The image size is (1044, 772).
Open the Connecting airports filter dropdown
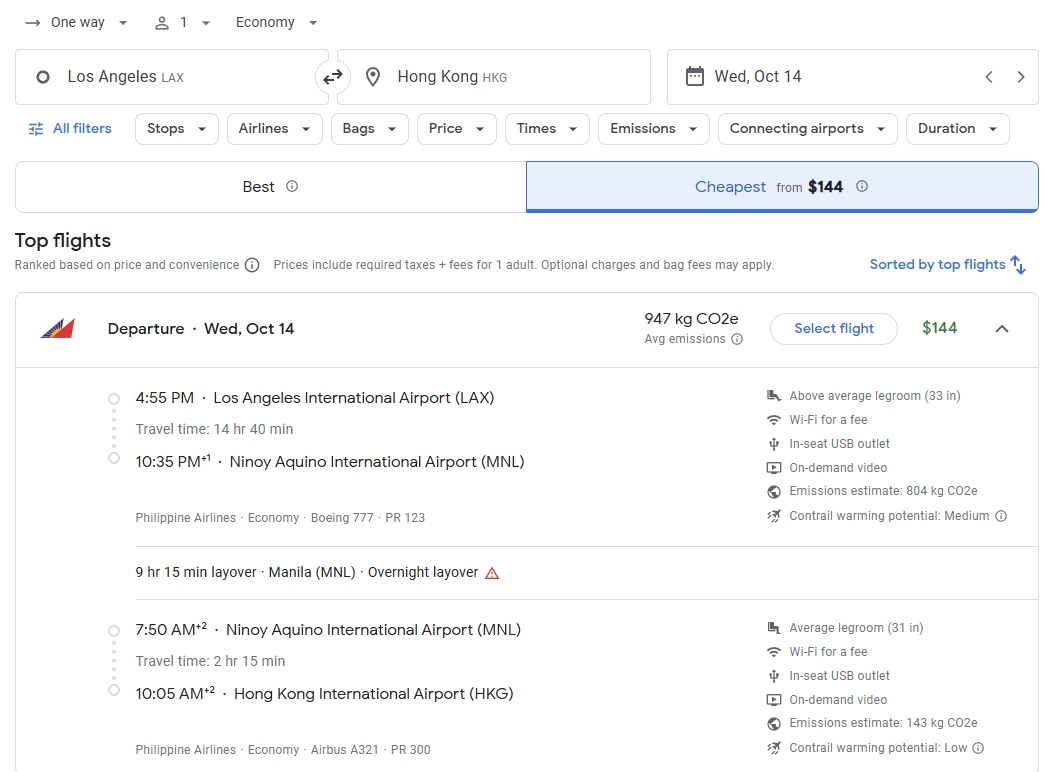point(808,129)
